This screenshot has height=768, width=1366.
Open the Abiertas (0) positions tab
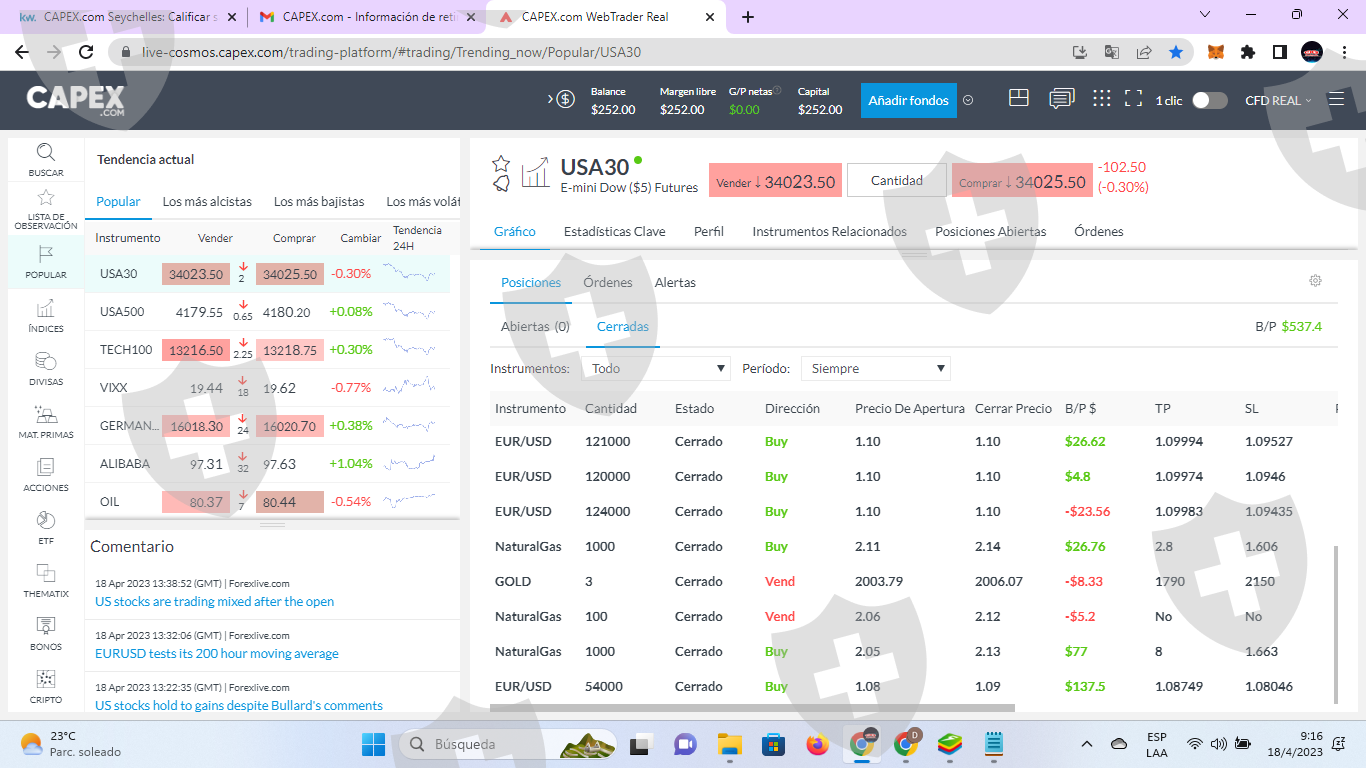click(535, 327)
